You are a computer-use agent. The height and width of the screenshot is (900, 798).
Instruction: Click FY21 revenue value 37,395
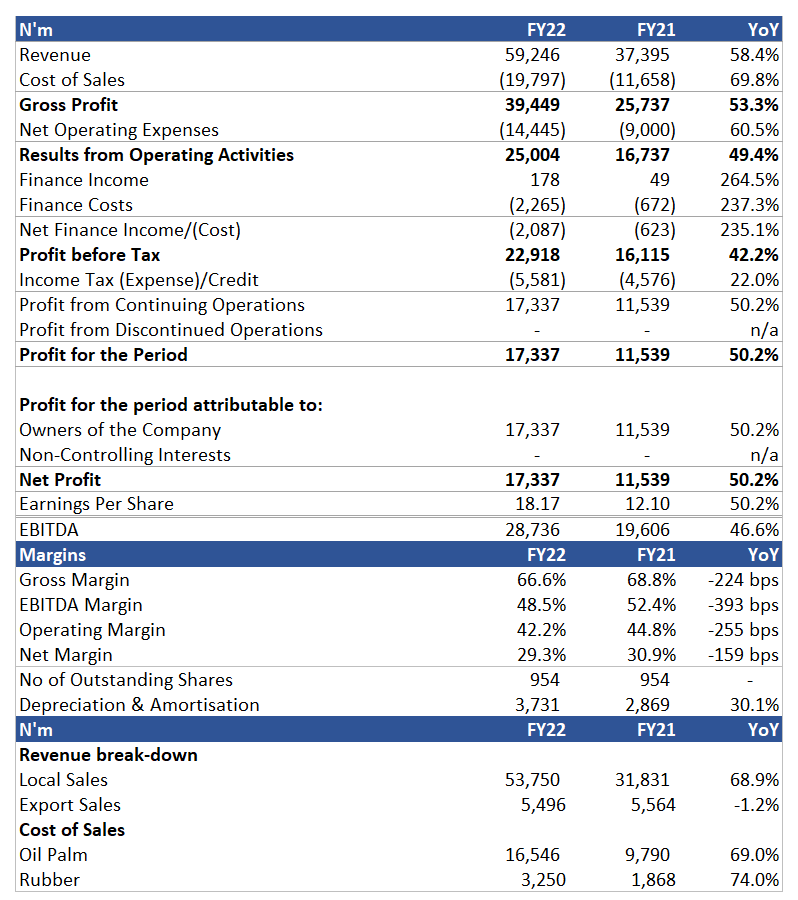click(x=642, y=55)
